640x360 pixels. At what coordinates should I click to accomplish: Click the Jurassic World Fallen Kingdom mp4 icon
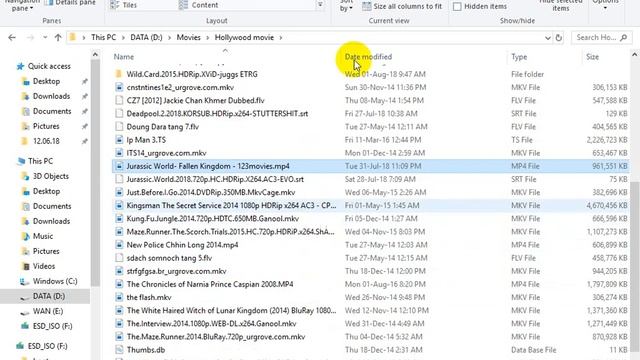119,166
